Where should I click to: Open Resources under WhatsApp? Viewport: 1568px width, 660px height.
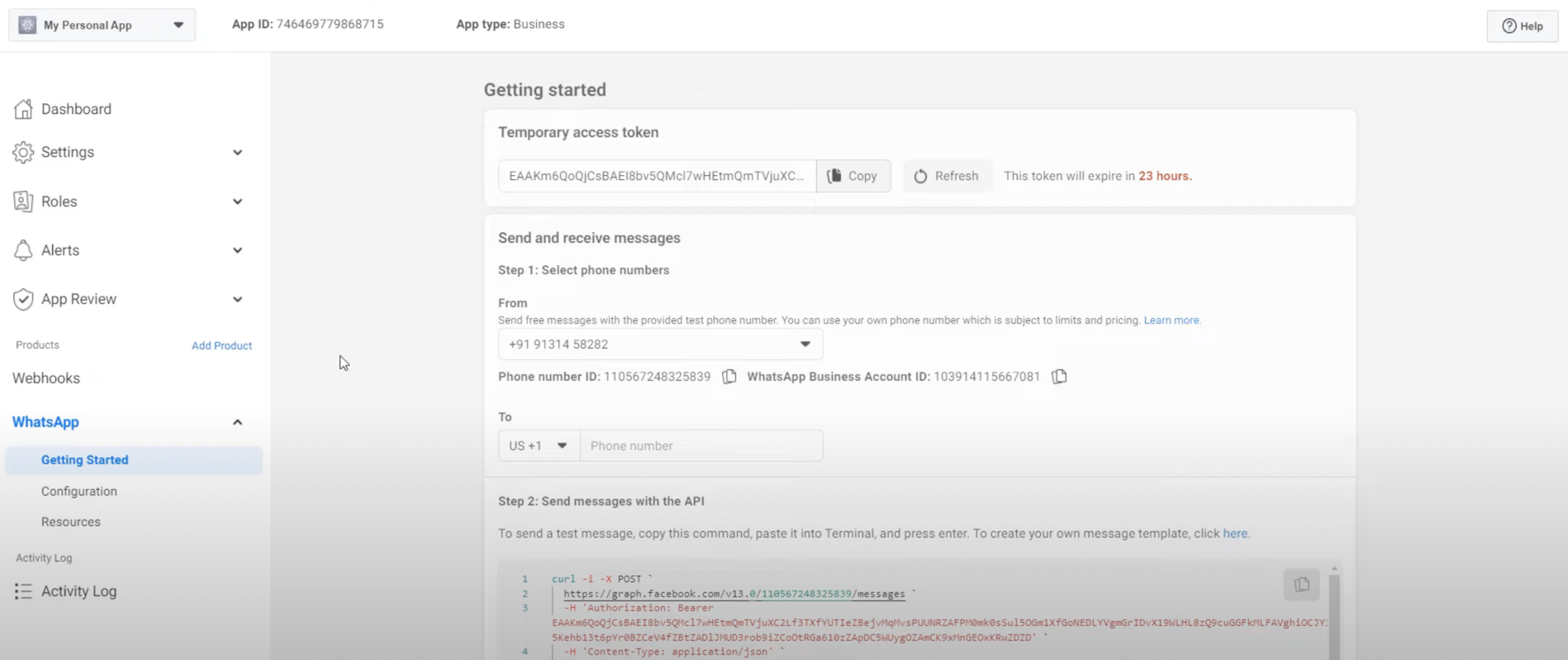[71, 522]
